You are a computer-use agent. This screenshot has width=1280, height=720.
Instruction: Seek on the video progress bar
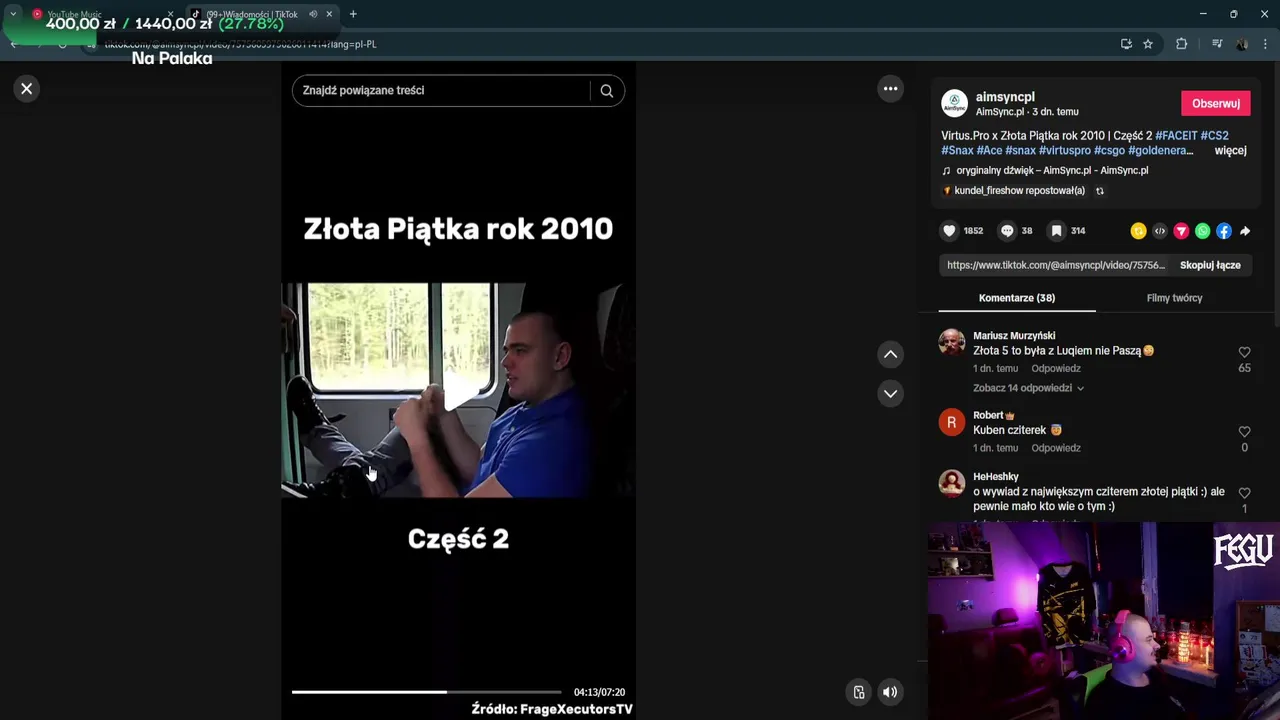(426, 692)
